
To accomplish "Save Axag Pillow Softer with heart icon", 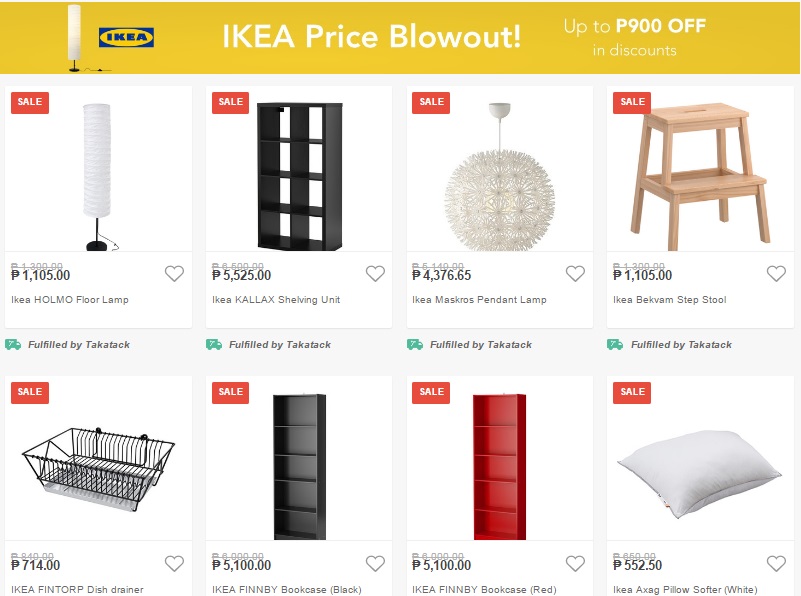I will pyautogui.click(x=776, y=564).
